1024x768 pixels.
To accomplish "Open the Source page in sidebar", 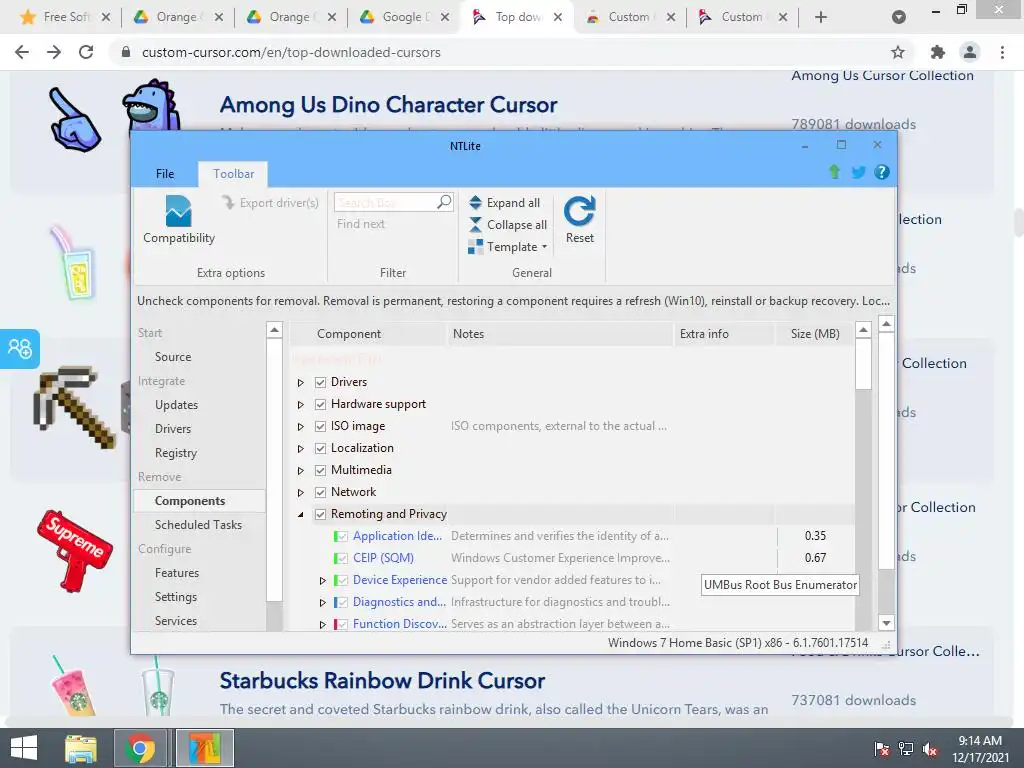I will pyautogui.click(x=173, y=357).
